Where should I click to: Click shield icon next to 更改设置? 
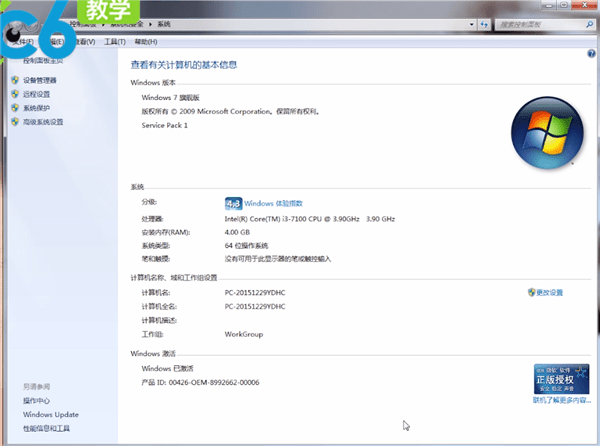[532, 292]
